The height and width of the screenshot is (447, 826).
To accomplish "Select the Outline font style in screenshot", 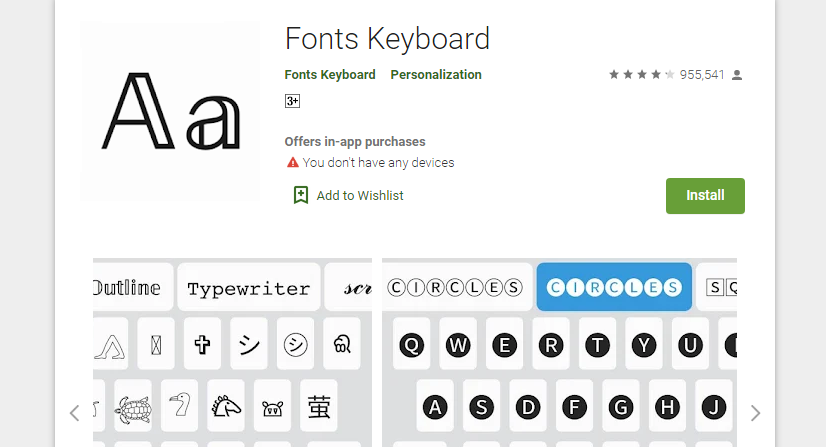I will click(133, 287).
